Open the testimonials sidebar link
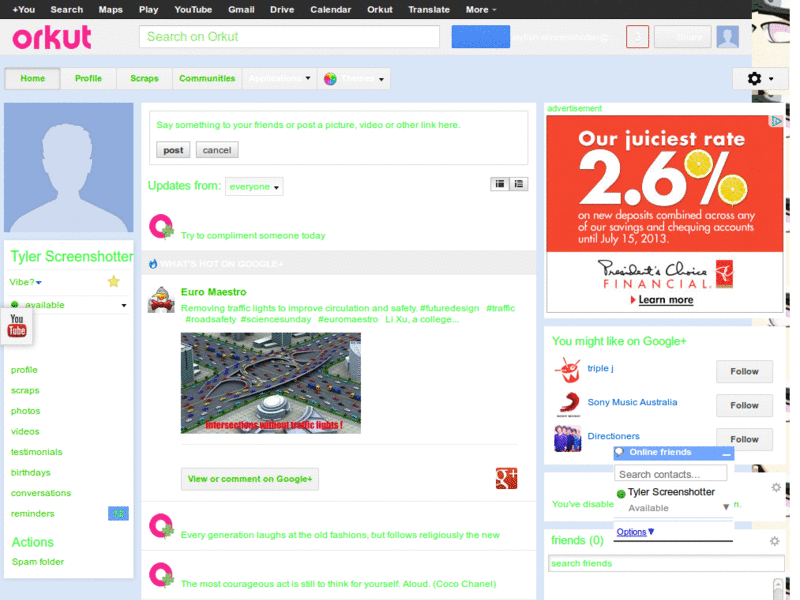The image size is (800, 600). [x=37, y=452]
